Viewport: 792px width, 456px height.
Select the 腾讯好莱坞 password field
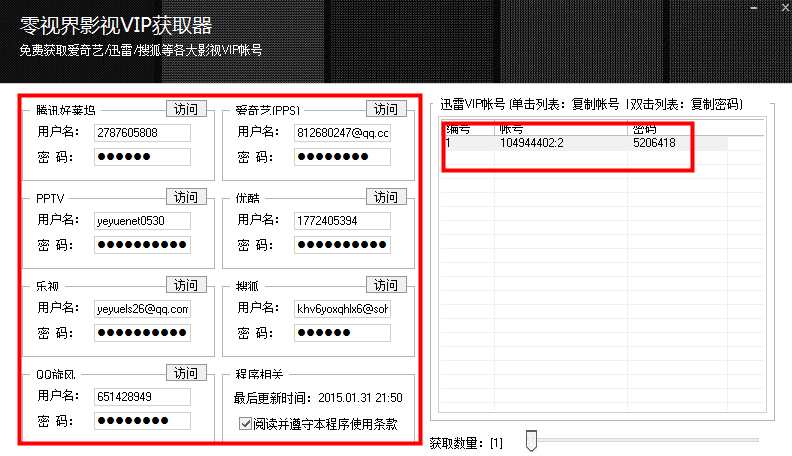coord(142,157)
